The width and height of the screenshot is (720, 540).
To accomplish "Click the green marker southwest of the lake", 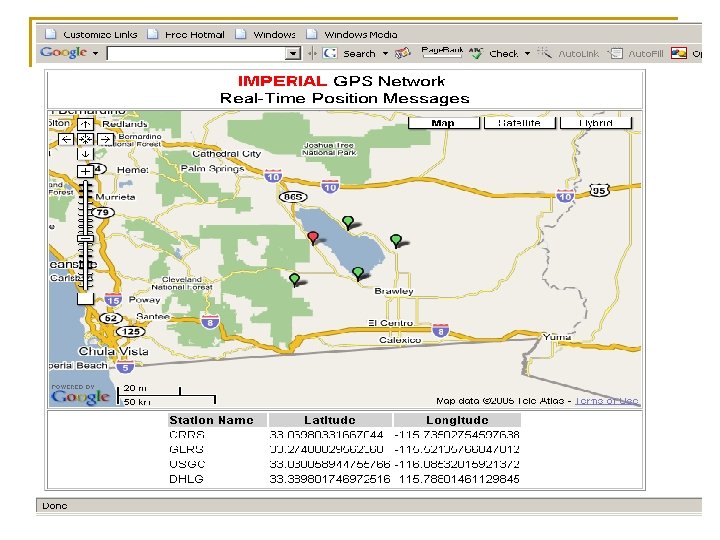I will 294,280.
